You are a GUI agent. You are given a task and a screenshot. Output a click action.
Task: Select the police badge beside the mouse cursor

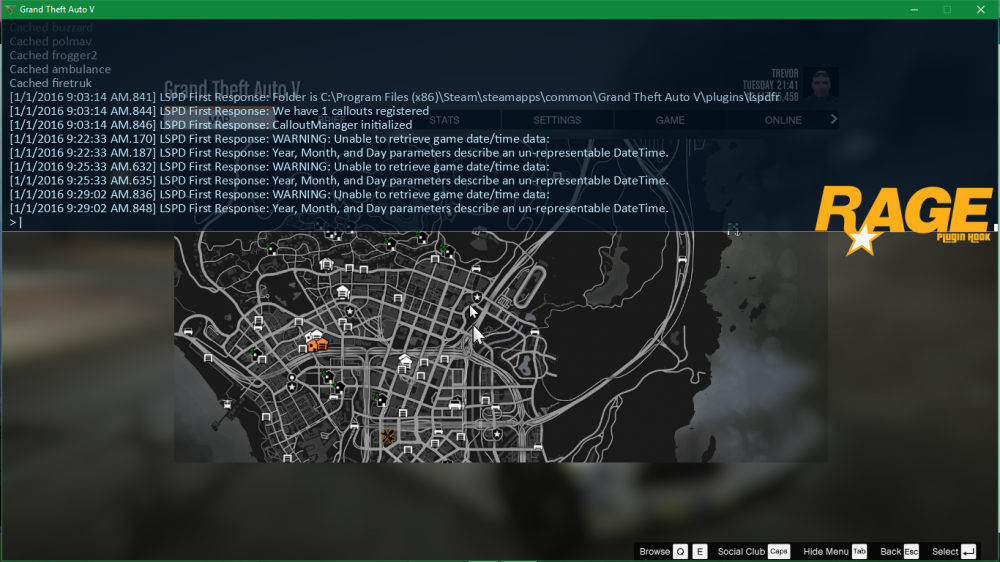[x=476, y=297]
